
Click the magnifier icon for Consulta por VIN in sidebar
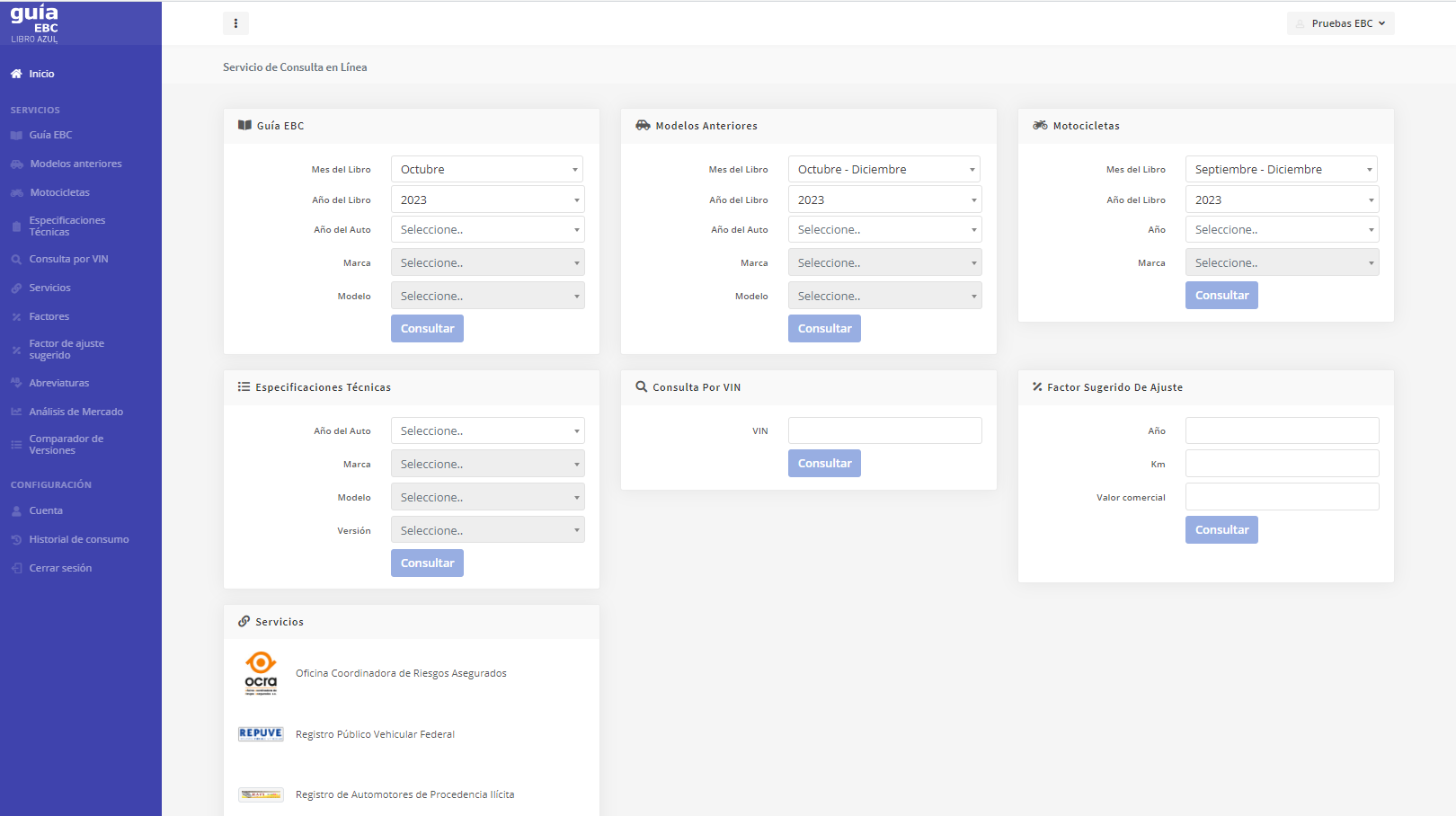16,259
